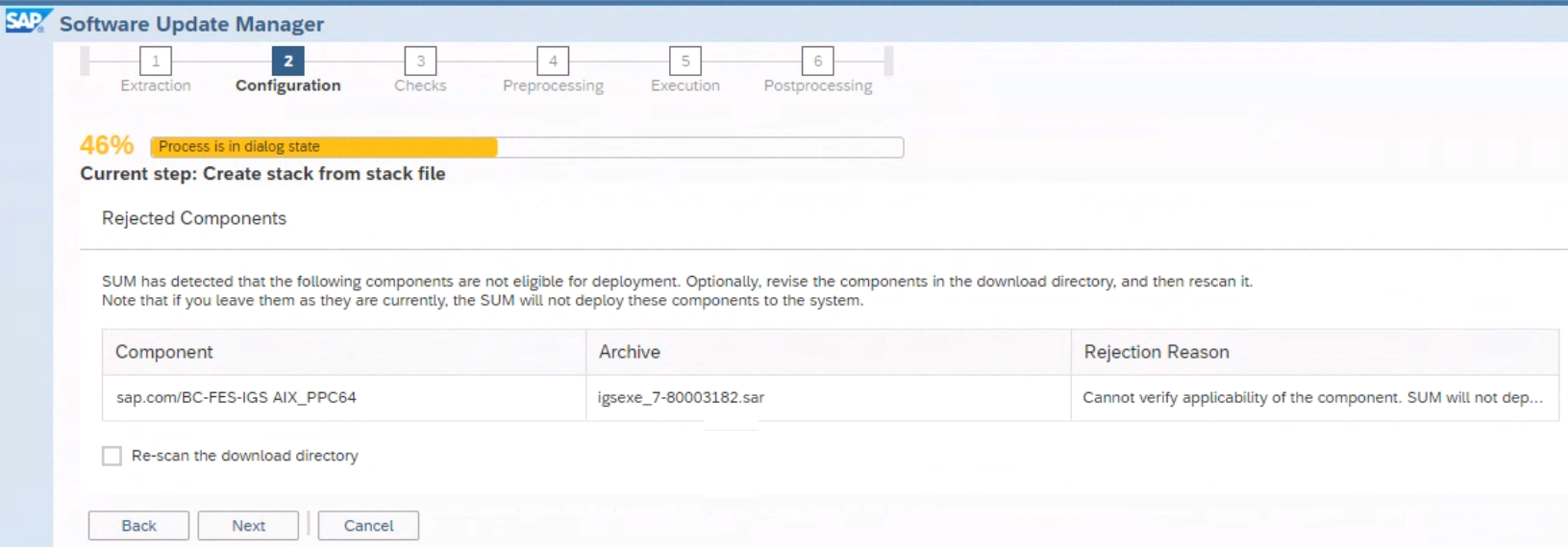Click the Rejection Reason column header
1568x547 pixels.
click(x=1315, y=352)
